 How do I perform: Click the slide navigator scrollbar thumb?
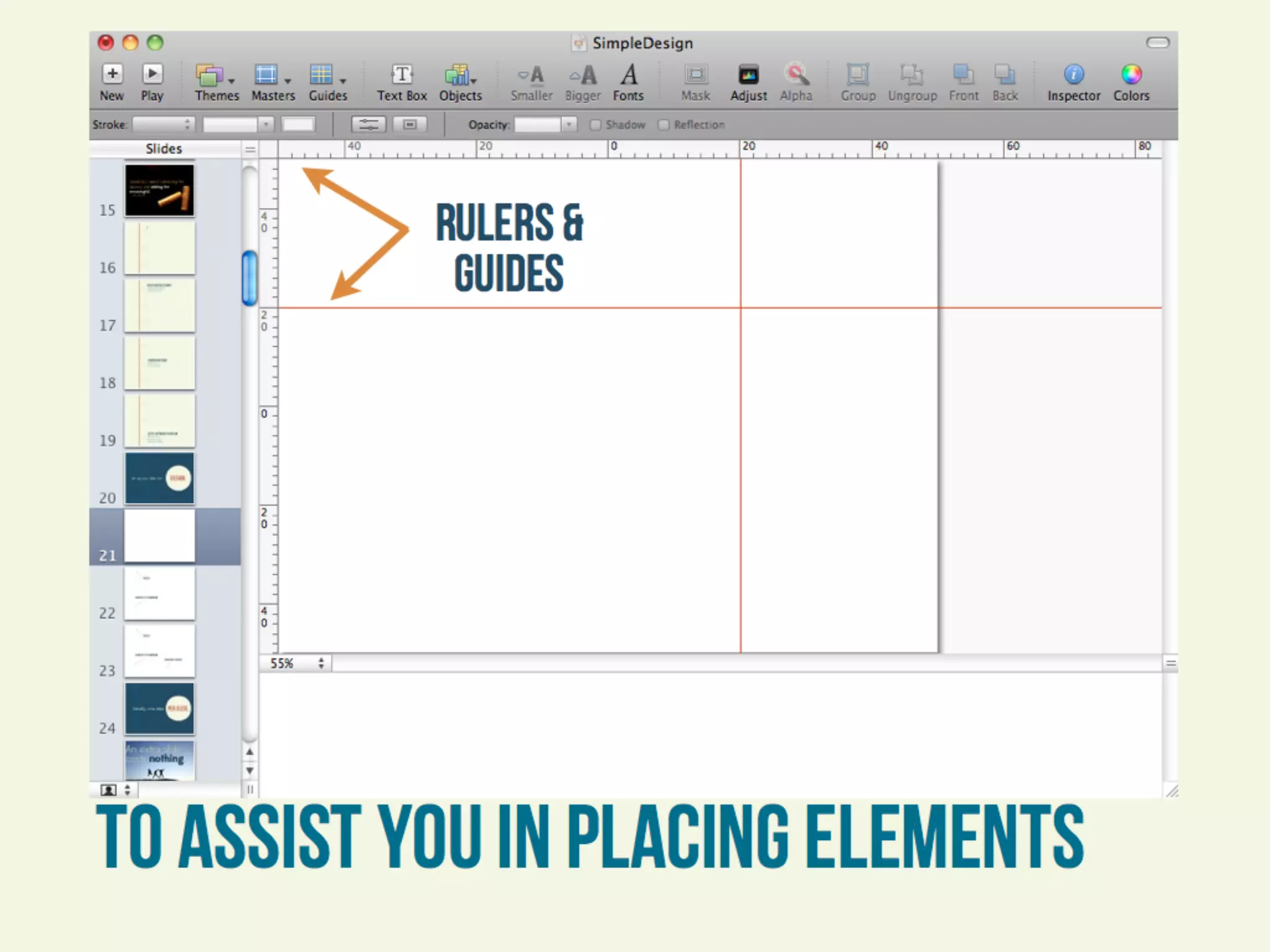(249, 278)
